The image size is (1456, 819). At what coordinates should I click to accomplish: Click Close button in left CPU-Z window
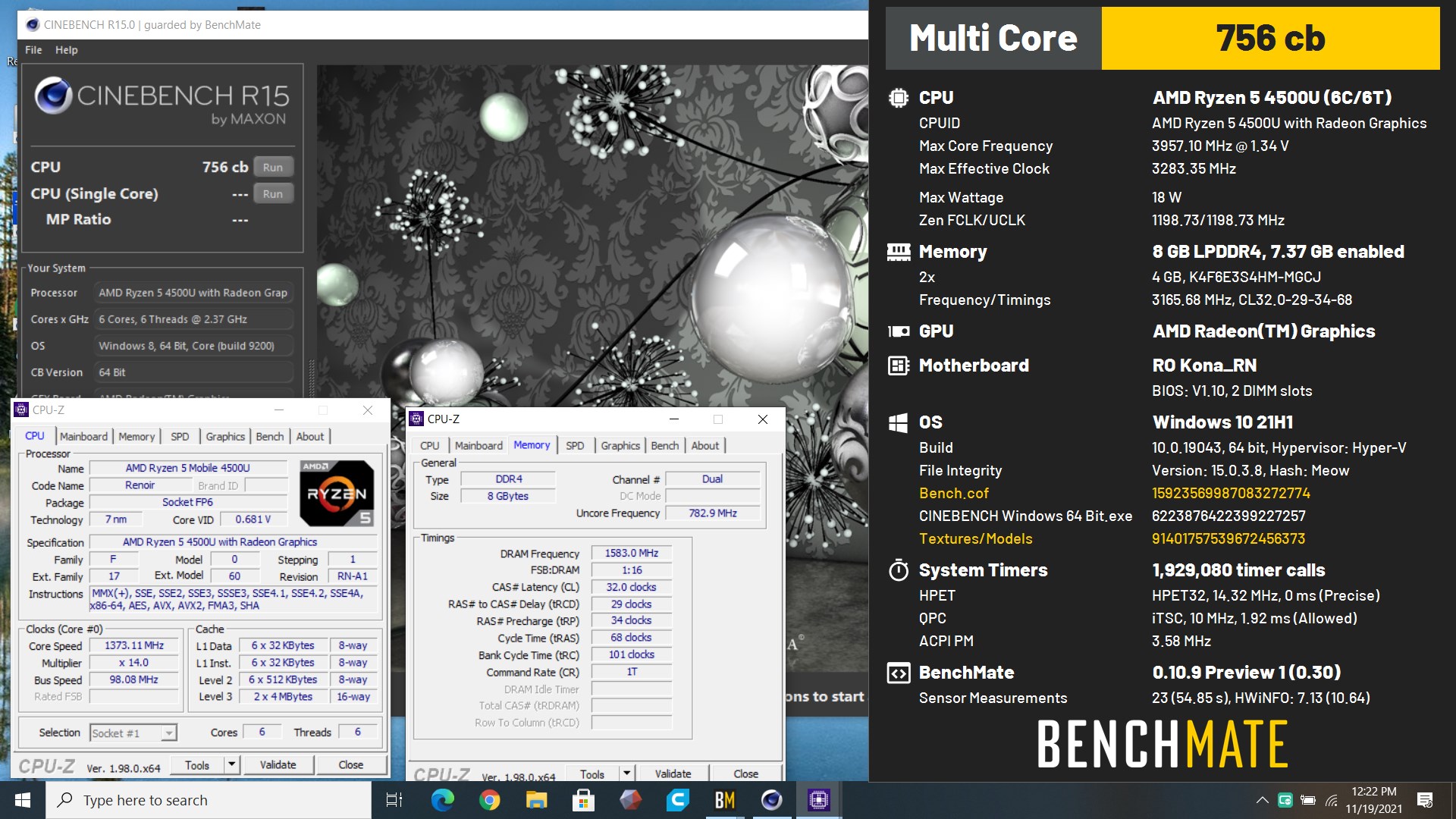(351, 764)
